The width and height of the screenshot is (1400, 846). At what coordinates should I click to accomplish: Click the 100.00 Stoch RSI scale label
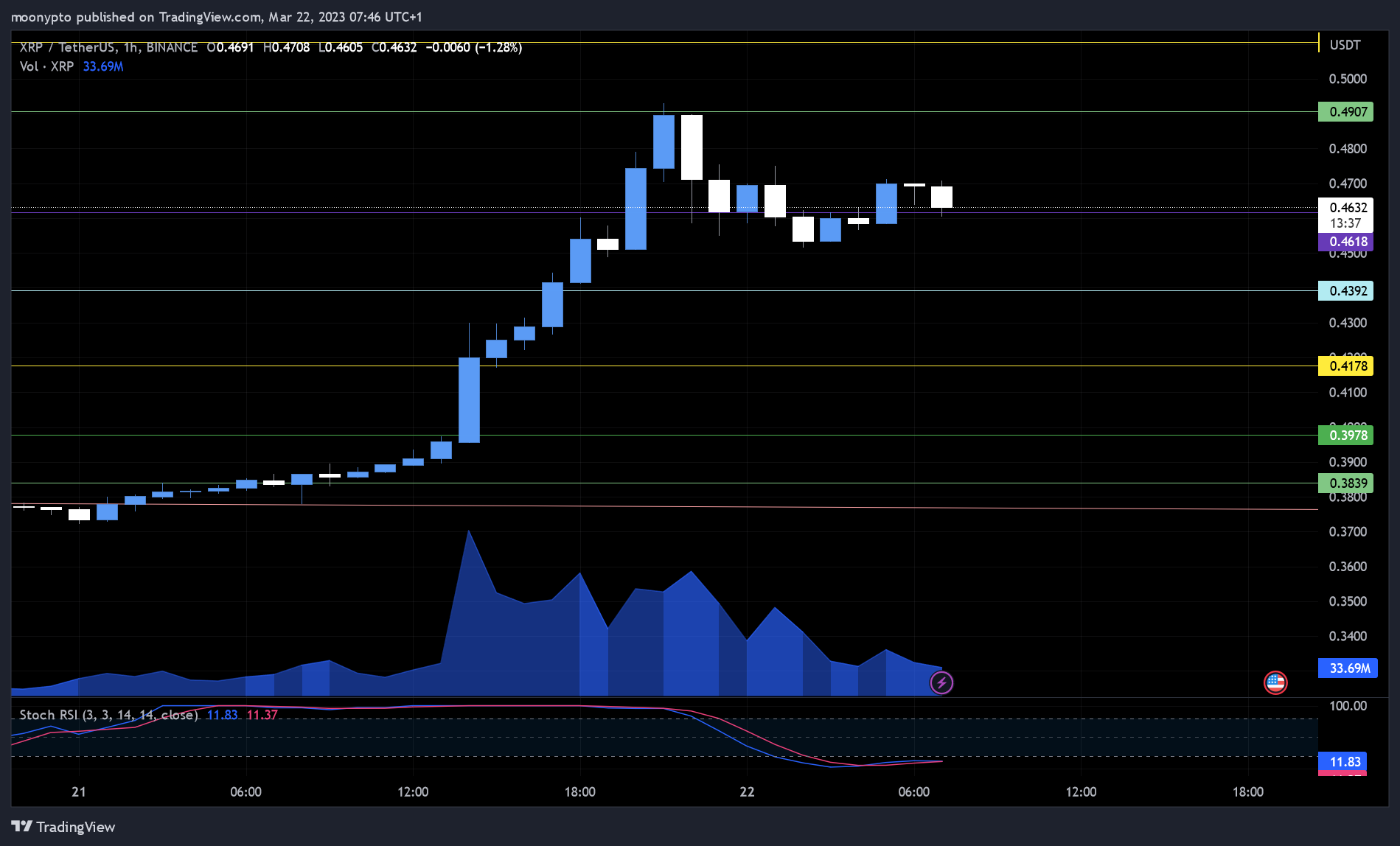tap(1348, 706)
